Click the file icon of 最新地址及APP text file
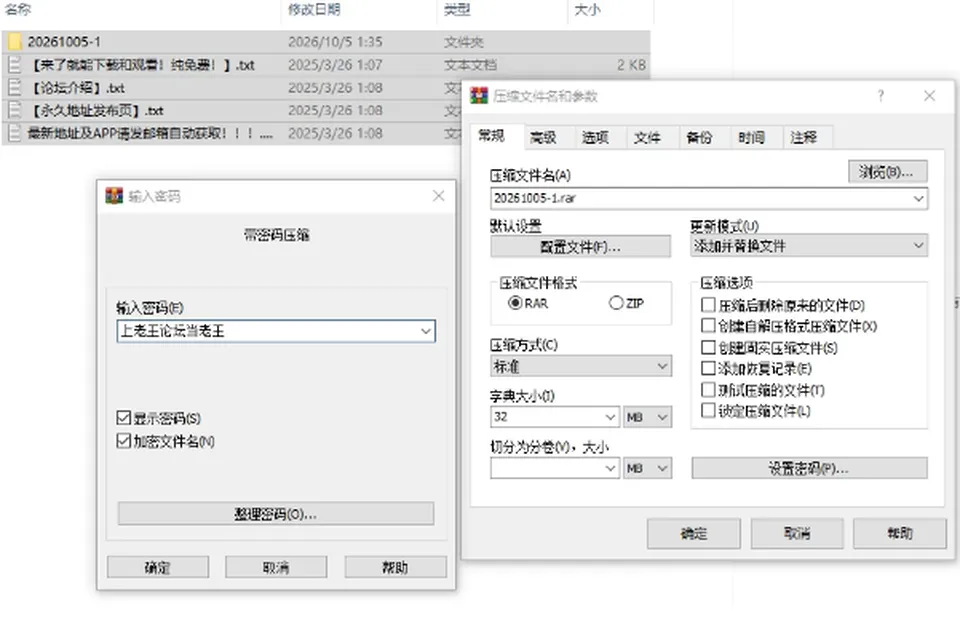Image resolution: width=960 pixels, height=626 pixels. (15, 133)
